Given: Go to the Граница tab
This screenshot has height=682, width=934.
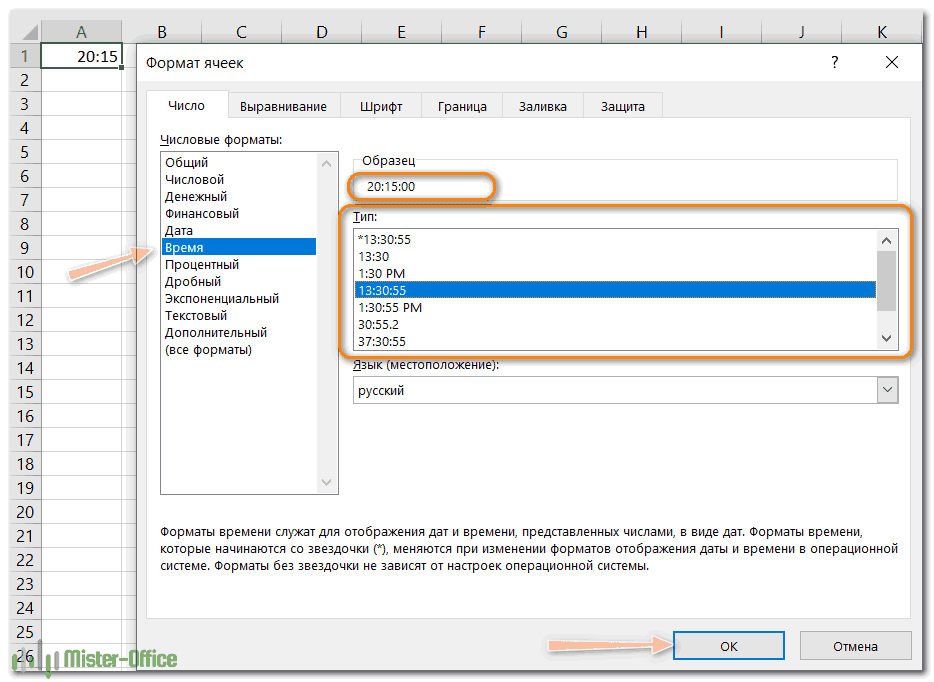Looking at the screenshot, I should 462,106.
